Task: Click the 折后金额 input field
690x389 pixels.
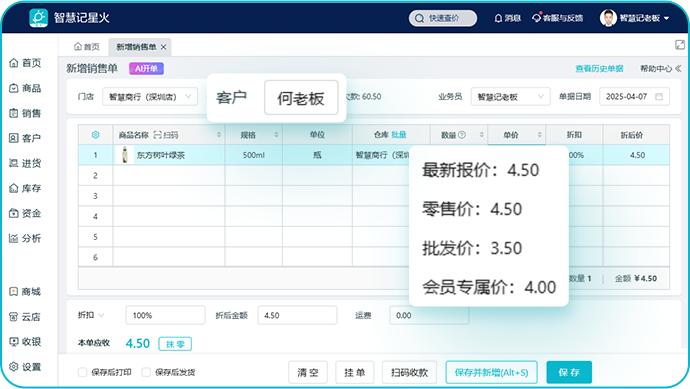Action: [x=297, y=315]
